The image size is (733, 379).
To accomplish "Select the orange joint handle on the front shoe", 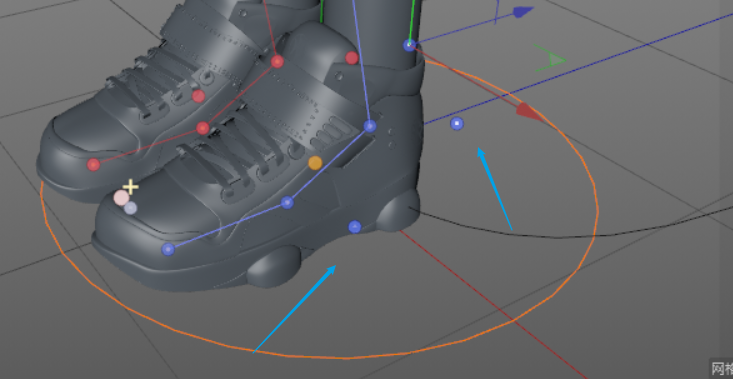I will point(315,163).
